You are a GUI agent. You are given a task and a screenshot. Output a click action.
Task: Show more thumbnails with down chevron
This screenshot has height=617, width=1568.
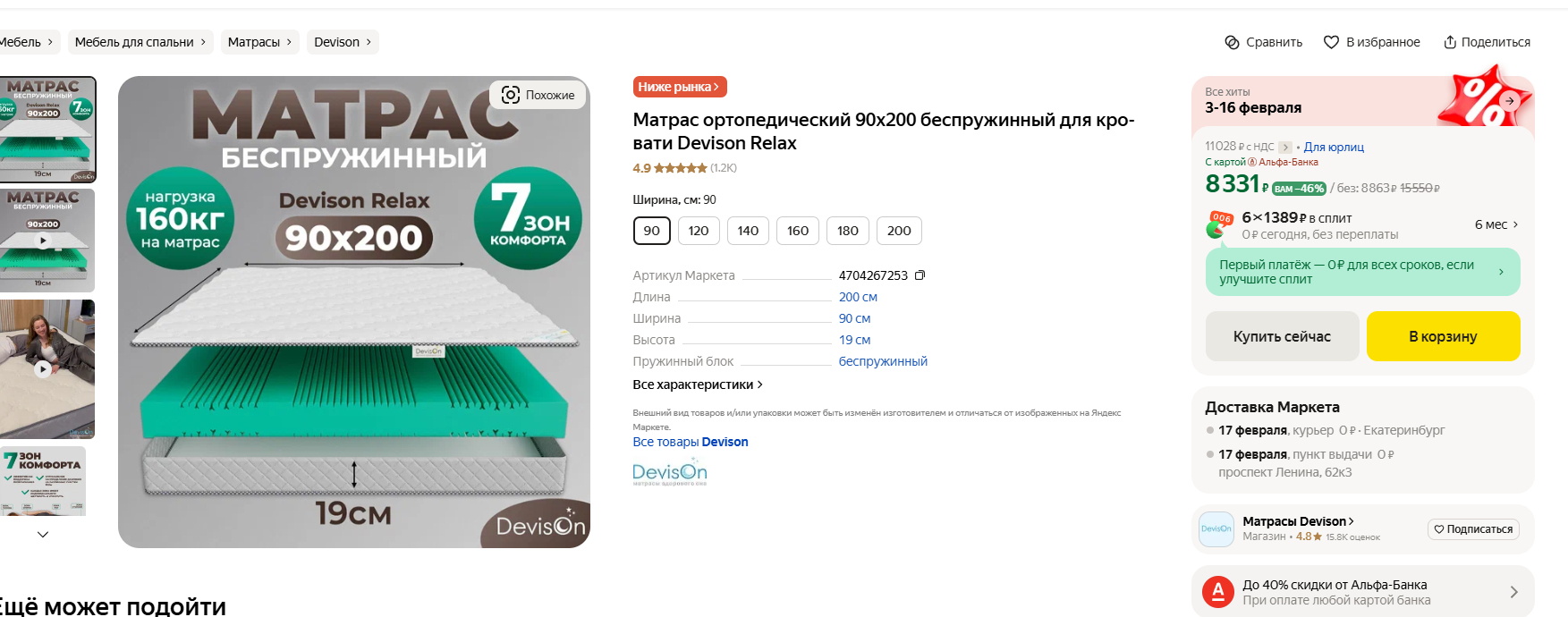pyautogui.click(x=43, y=534)
